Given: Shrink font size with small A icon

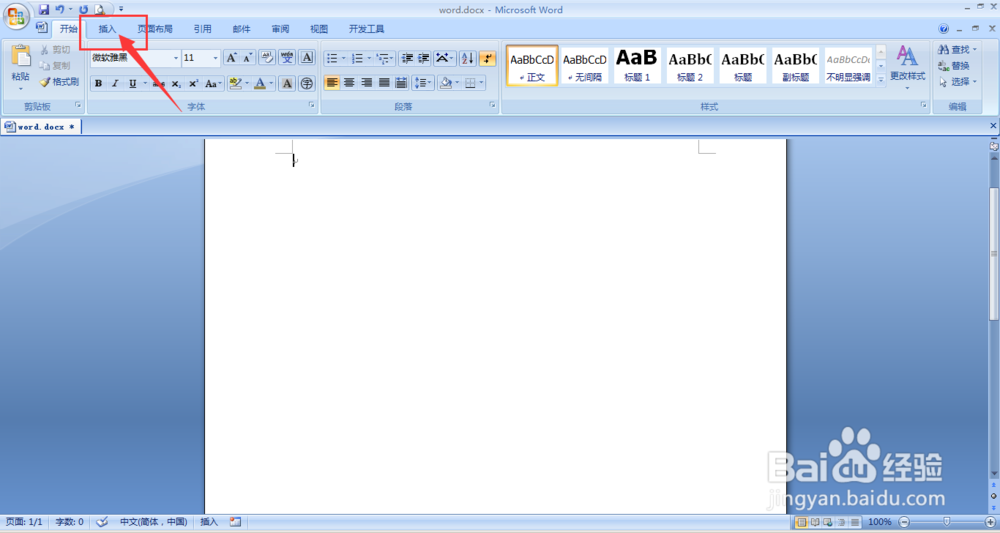Looking at the screenshot, I should (x=247, y=58).
